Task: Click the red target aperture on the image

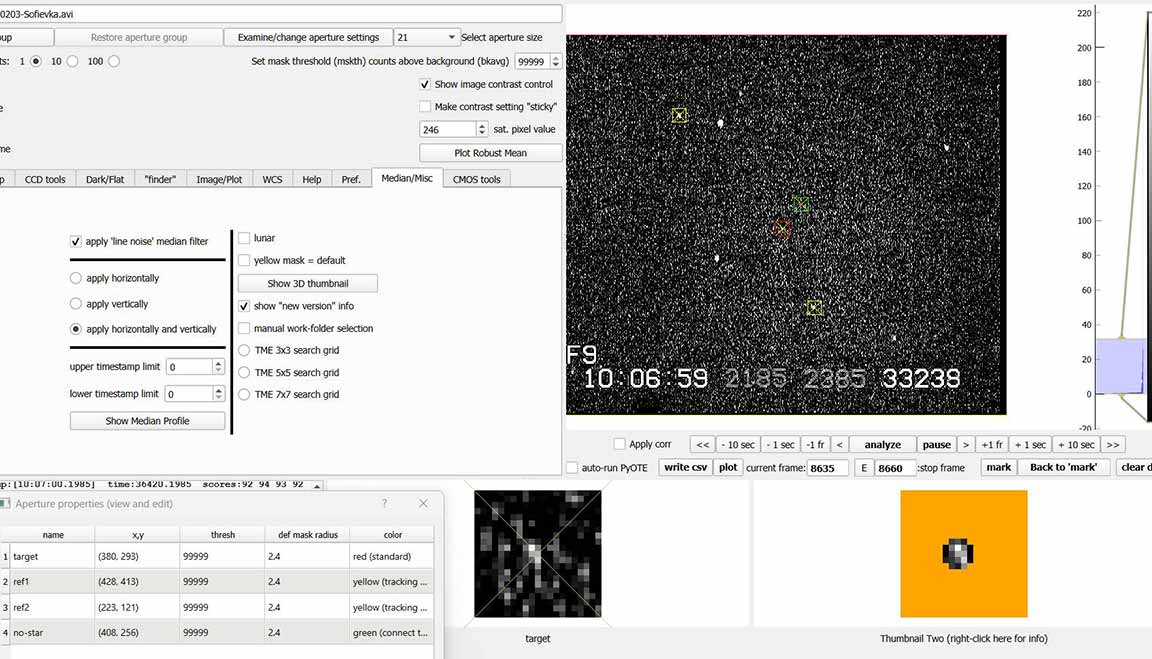Action: click(782, 229)
